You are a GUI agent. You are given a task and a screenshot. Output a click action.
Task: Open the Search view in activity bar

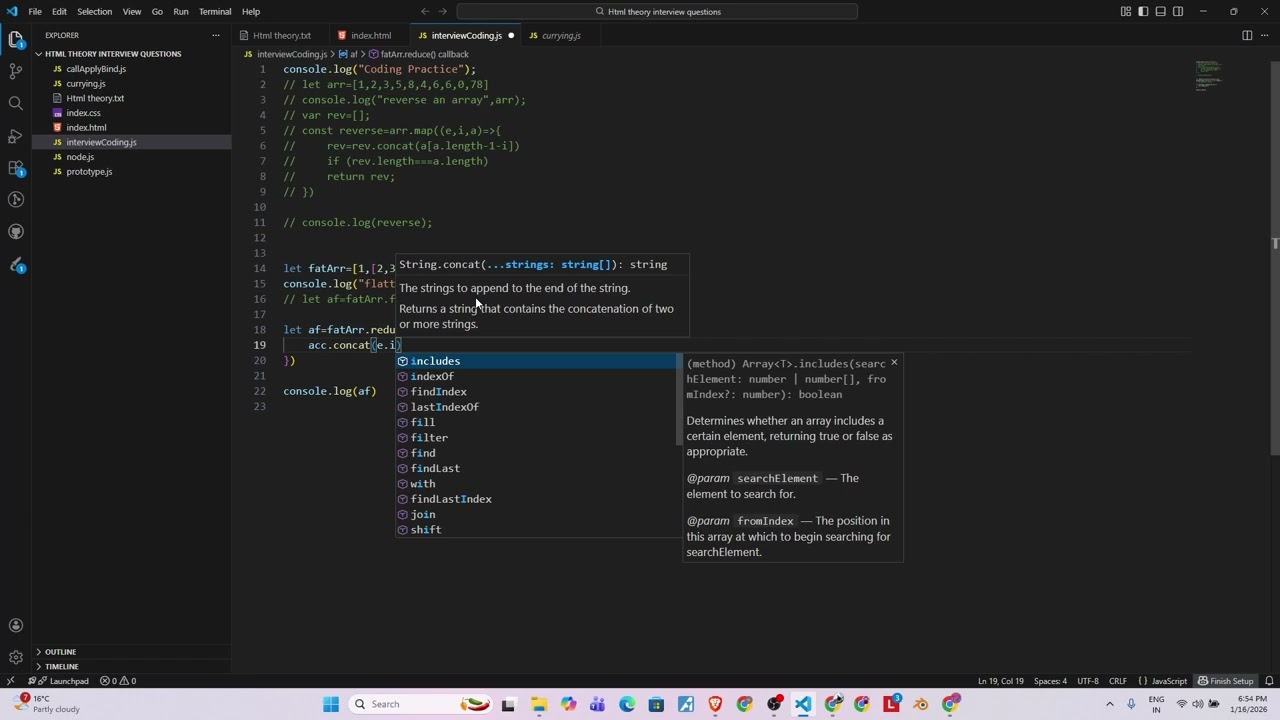(15, 104)
